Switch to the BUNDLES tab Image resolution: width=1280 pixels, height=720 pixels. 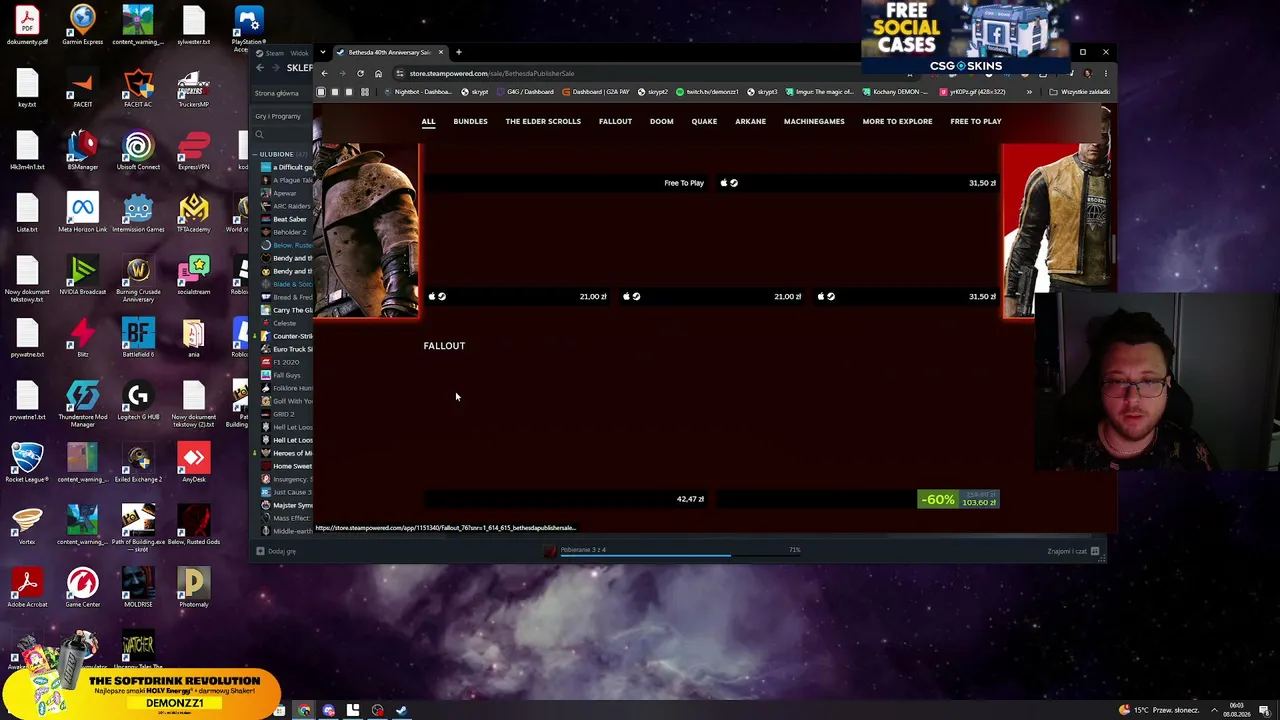470,121
